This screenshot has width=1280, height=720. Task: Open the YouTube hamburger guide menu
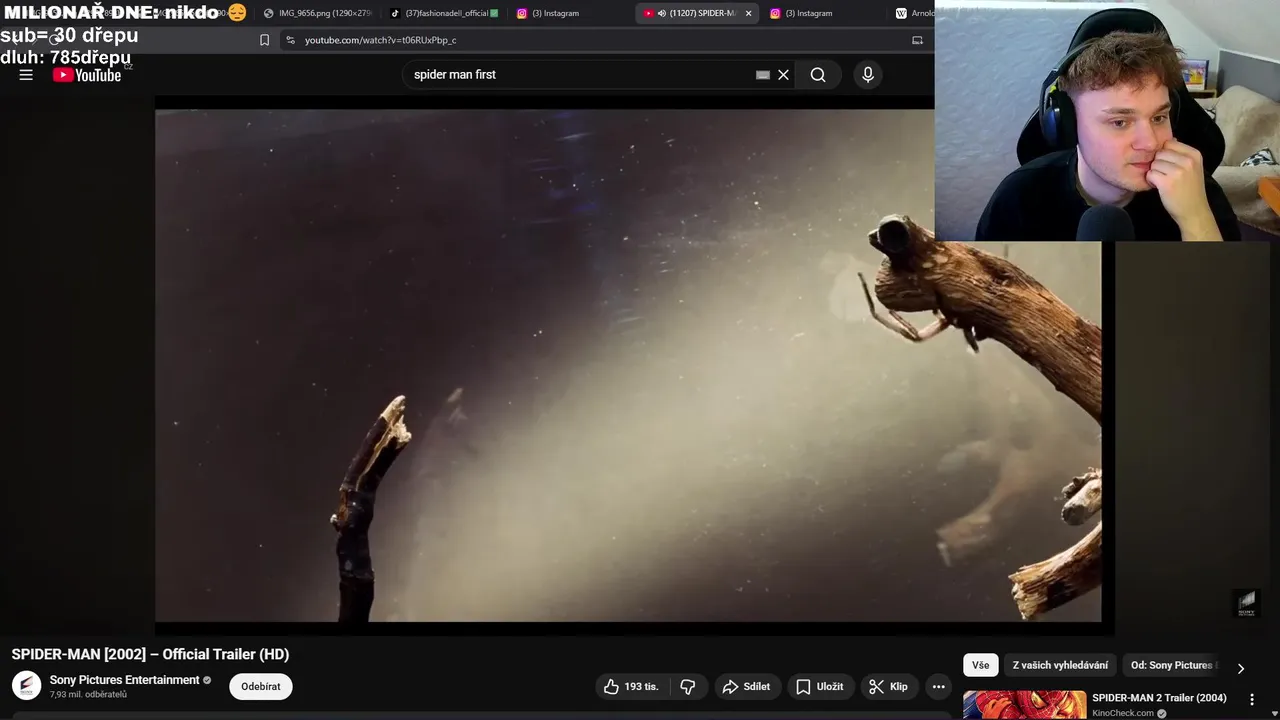click(26, 75)
